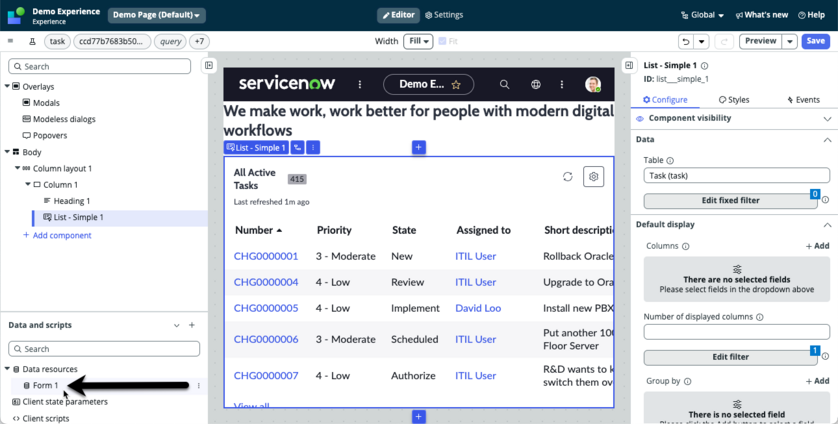Image resolution: width=838 pixels, height=424 pixels.
Task: Click the Save button
Action: pyautogui.click(x=816, y=41)
